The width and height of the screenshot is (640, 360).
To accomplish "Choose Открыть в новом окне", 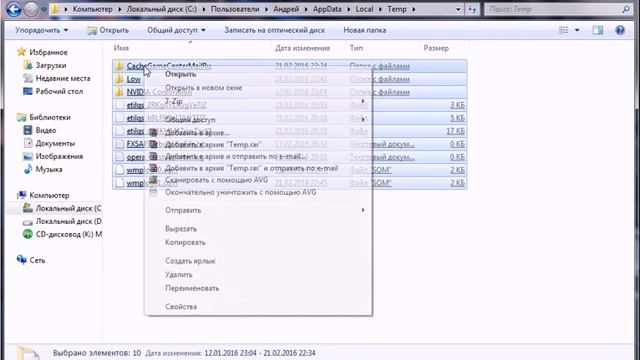I will pyautogui.click(x=258, y=88).
